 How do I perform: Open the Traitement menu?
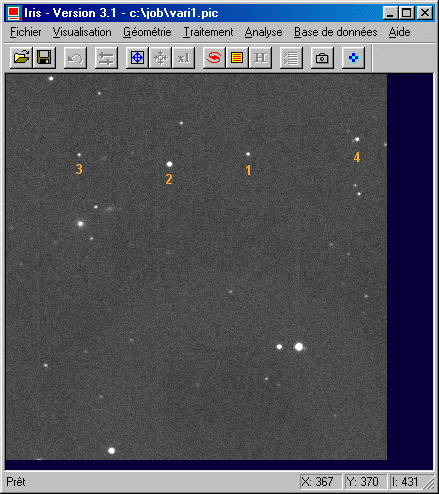point(208,32)
